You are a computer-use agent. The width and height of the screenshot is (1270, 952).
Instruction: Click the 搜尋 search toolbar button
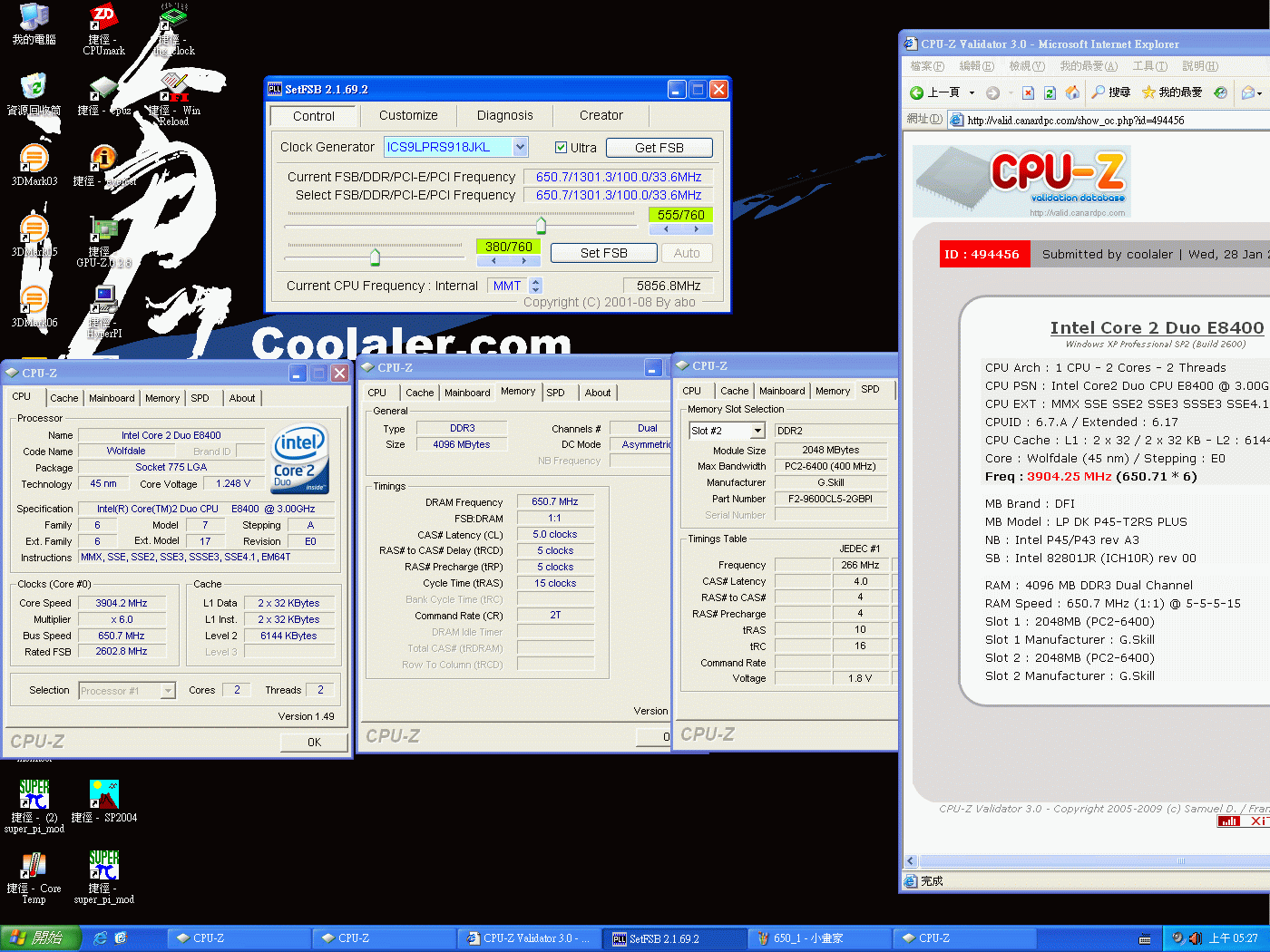coord(1110,92)
